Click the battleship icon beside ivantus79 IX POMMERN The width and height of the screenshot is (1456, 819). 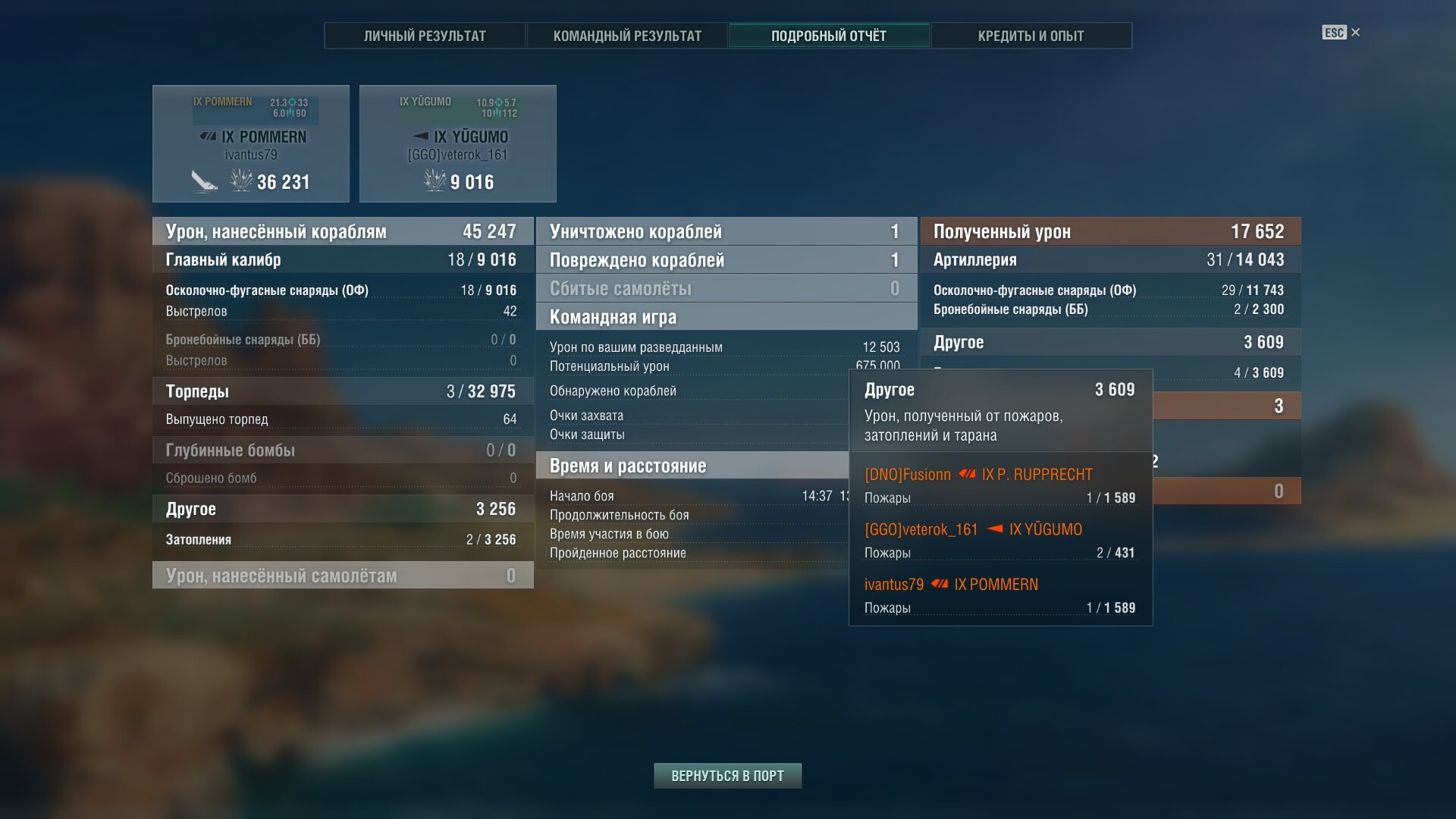(940, 584)
